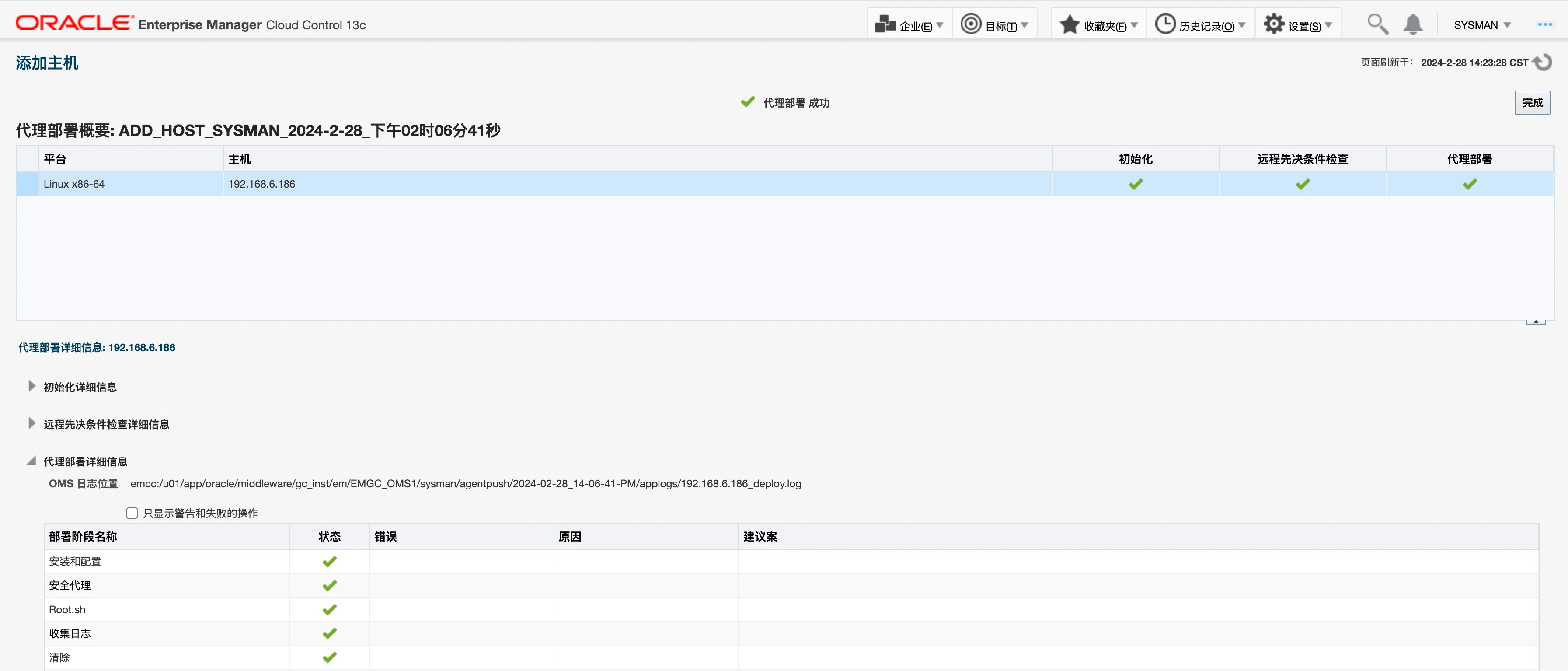Open the notifications bell icon

(x=1413, y=24)
